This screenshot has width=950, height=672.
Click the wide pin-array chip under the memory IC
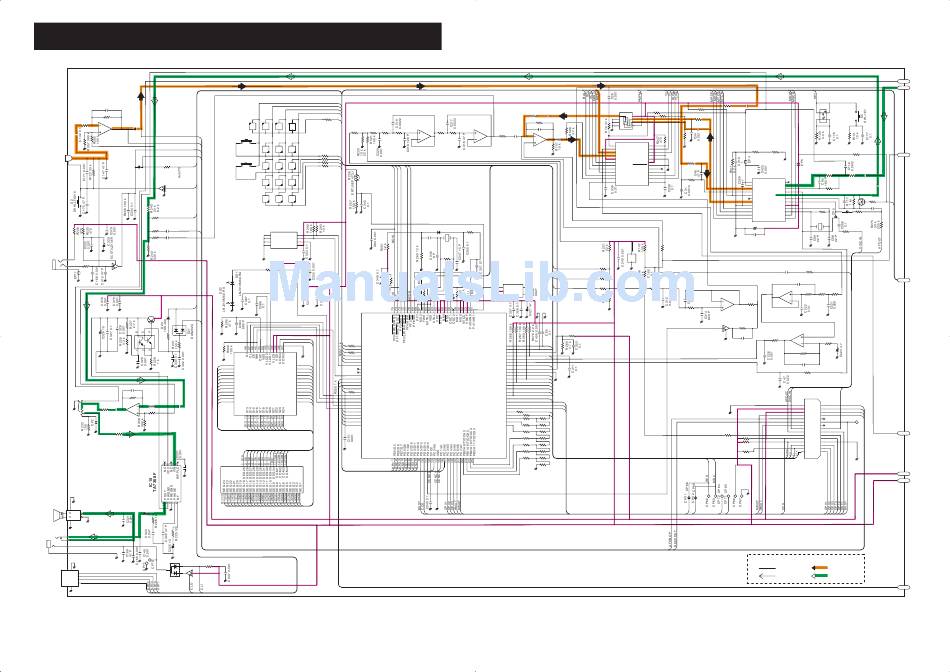coord(261,486)
